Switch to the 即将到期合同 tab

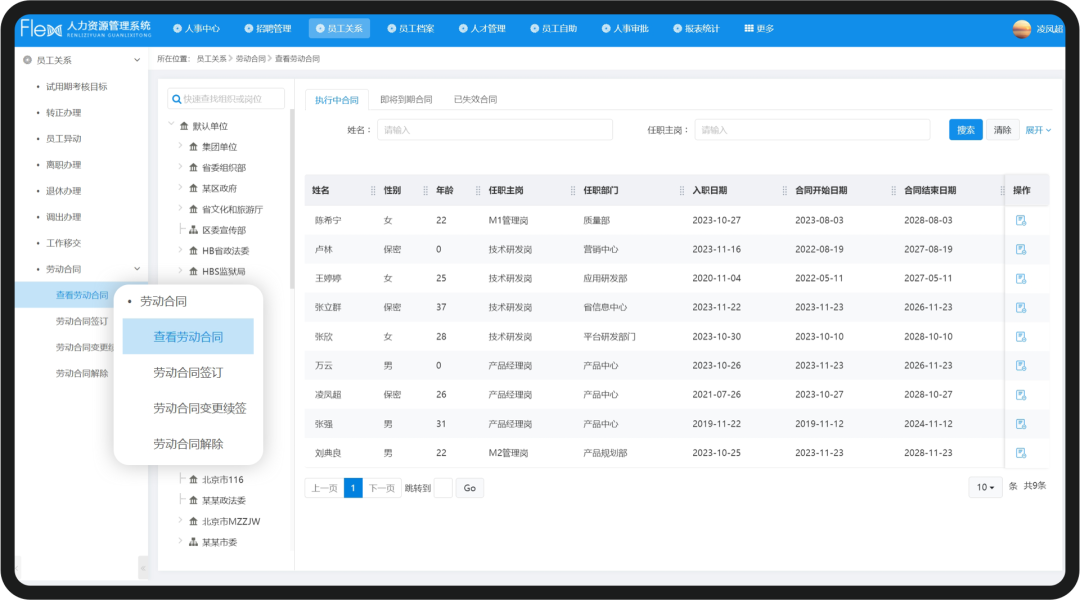[x=406, y=100]
